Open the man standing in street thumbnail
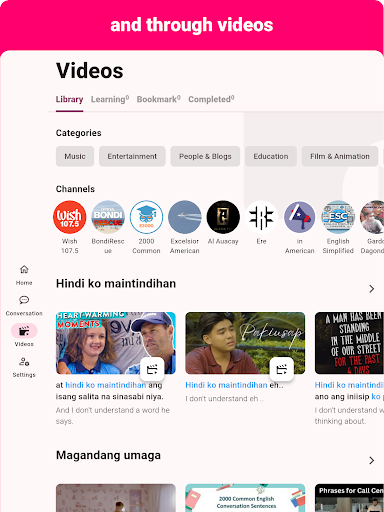 349,343
